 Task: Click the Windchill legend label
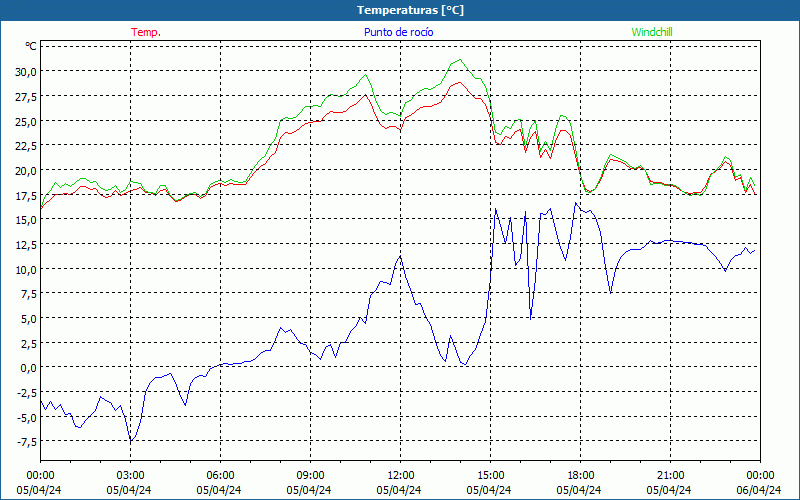652,32
